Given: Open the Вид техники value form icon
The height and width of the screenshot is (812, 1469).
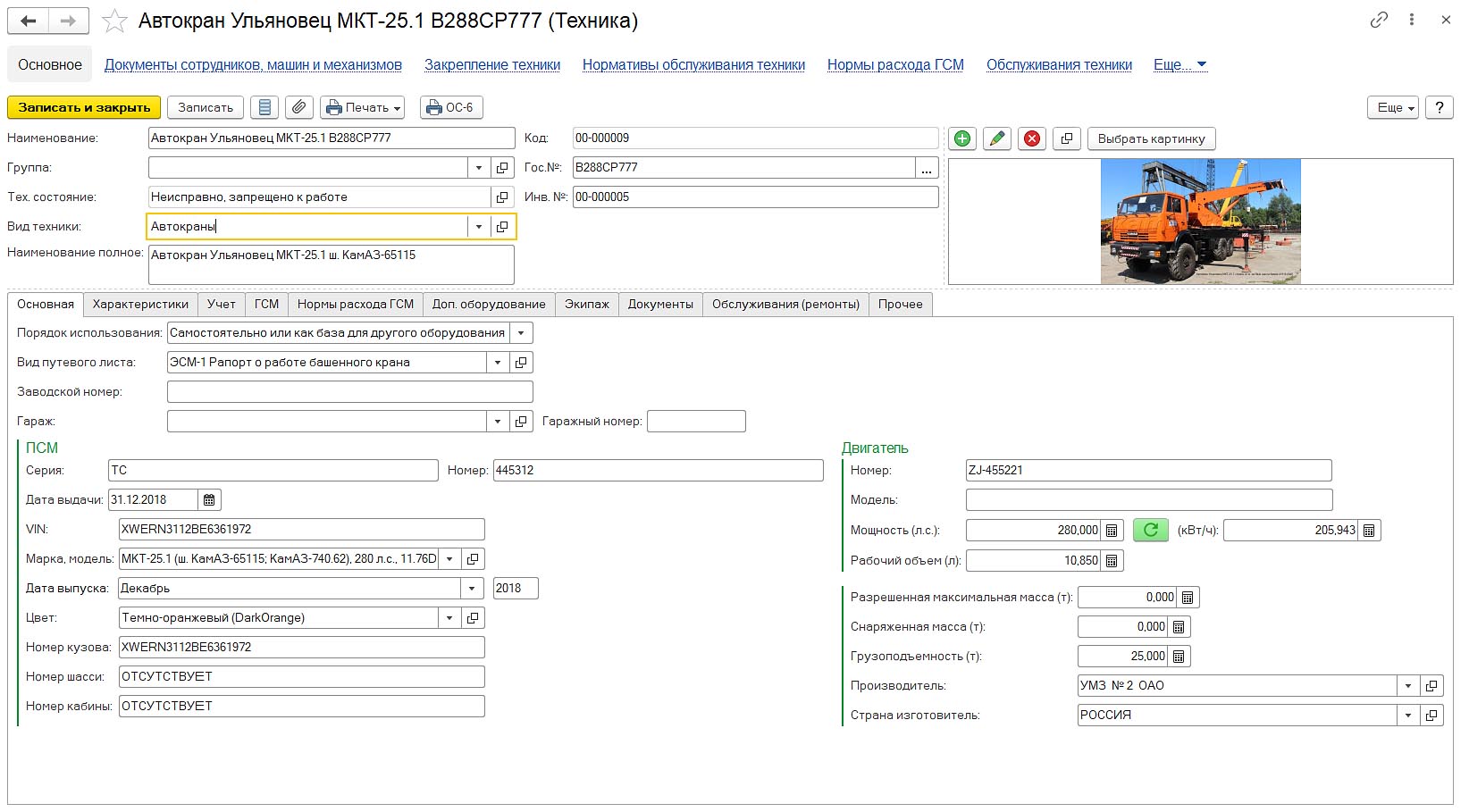Looking at the screenshot, I should click(502, 227).
